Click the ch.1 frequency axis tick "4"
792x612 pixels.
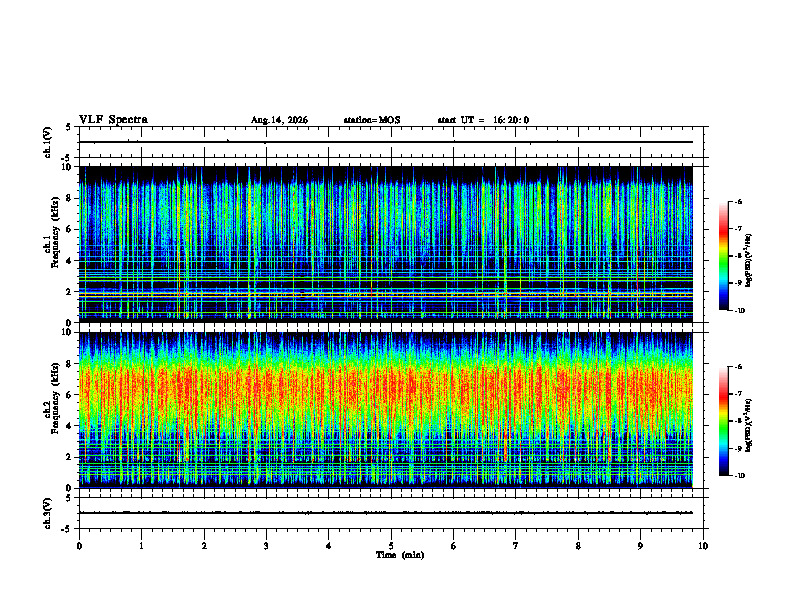pos(70,261)
